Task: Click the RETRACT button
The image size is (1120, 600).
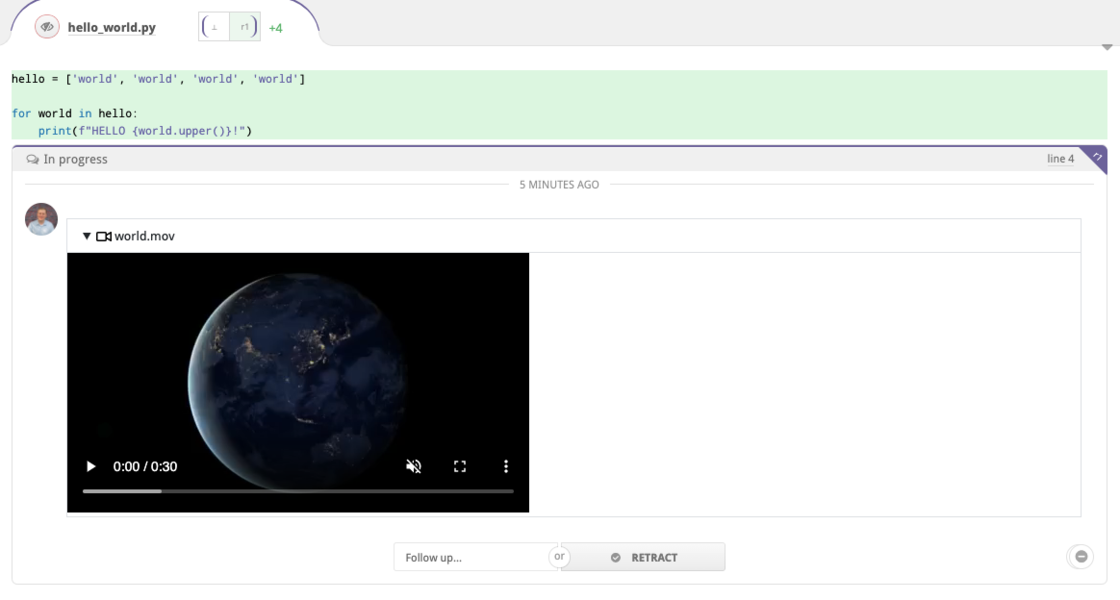Action: tap(644, 557)
